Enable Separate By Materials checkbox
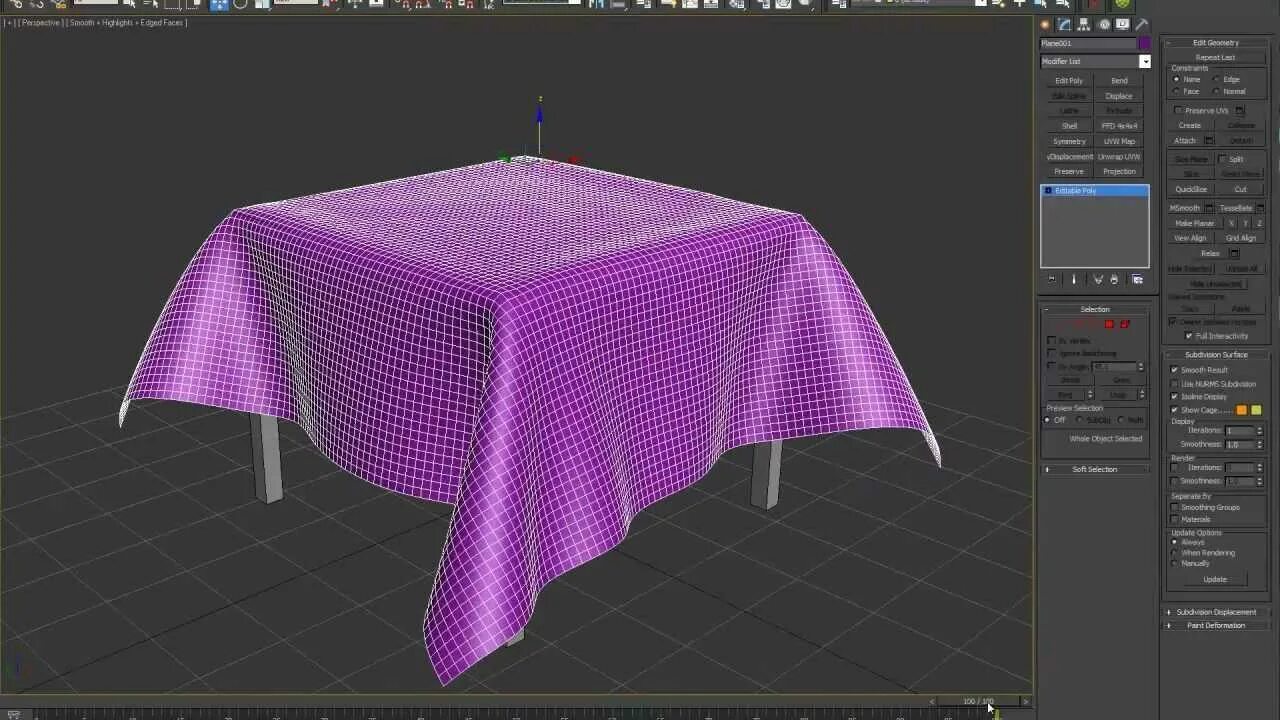Screen dimensions: 1280x720 (1175, 519)
